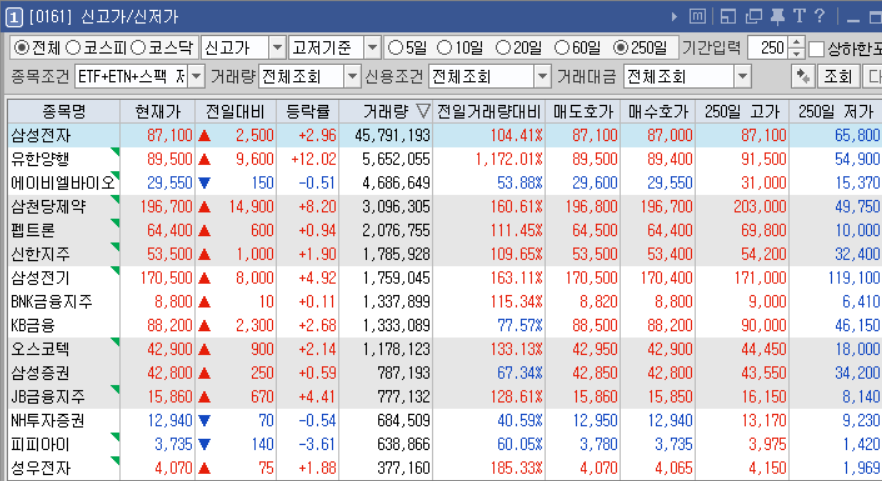The image size is (882, 481).
Task: Open the 거래대금 전체조회 dropdown
Action: 742,77
